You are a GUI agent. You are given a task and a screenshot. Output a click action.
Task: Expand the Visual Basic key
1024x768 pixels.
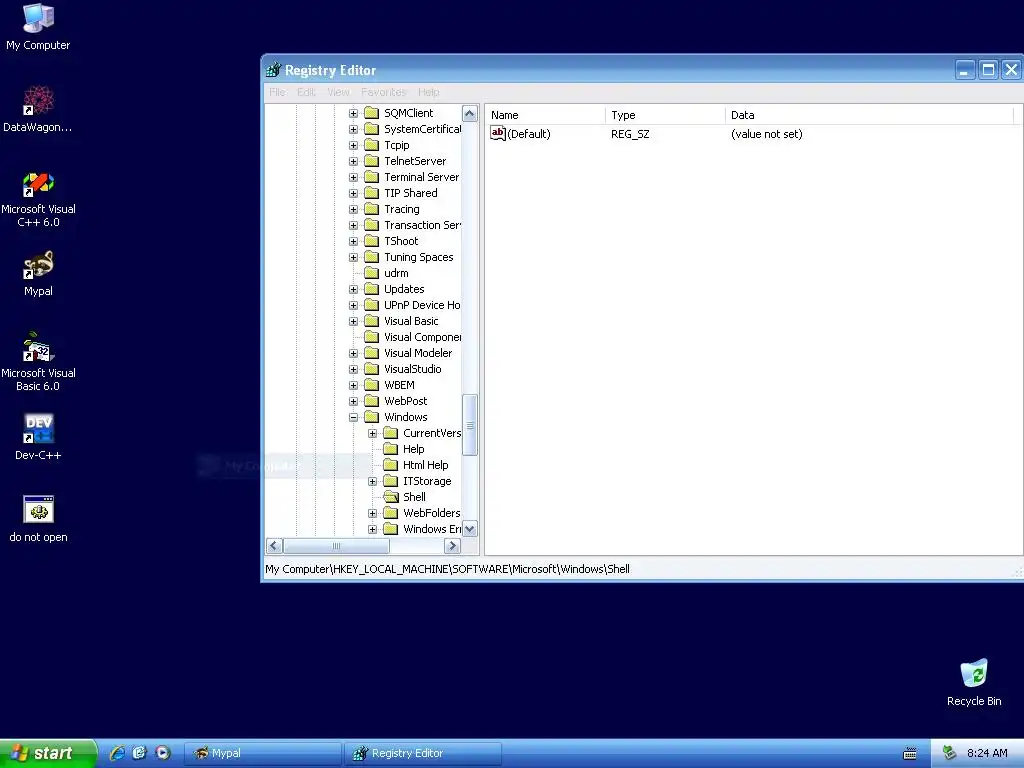click(353, 321)
